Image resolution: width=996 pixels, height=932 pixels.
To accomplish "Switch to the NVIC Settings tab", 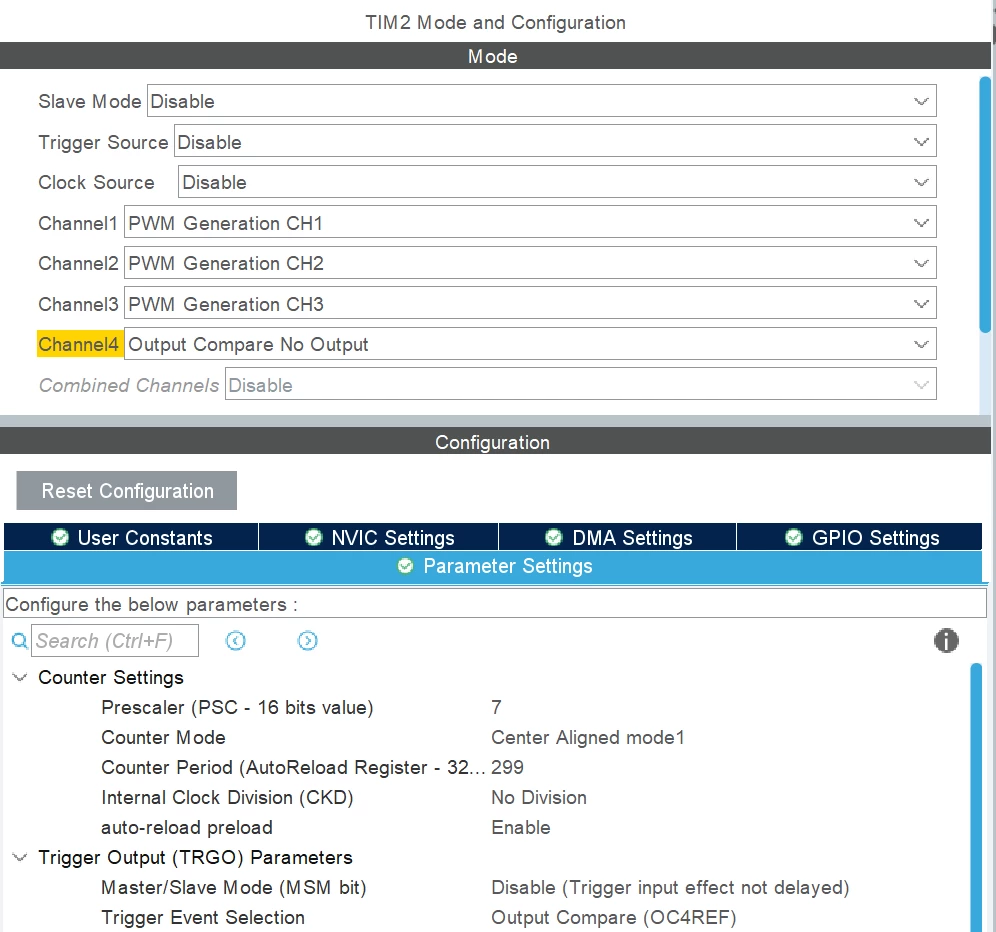I will click(379, 537).
